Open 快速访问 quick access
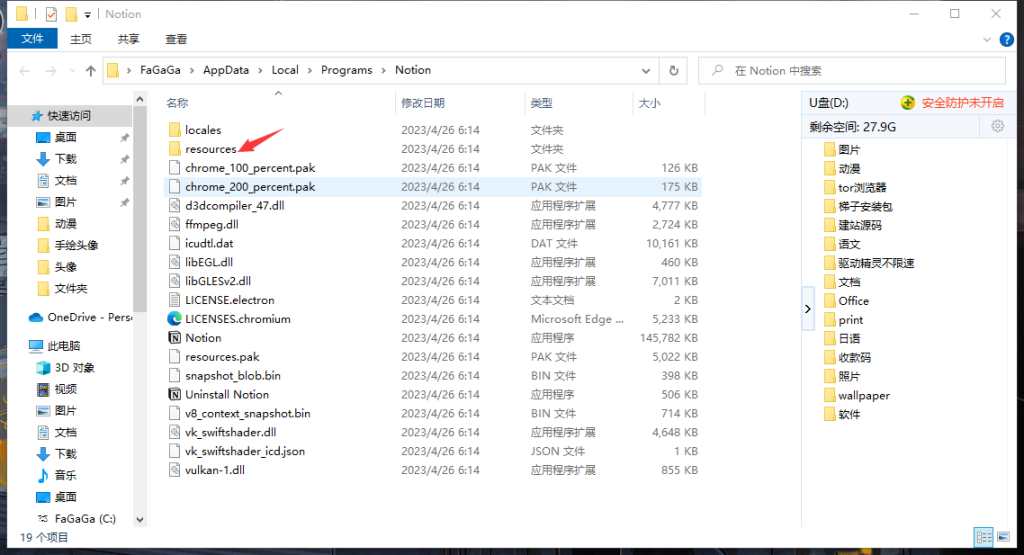 tap(61, 116)
